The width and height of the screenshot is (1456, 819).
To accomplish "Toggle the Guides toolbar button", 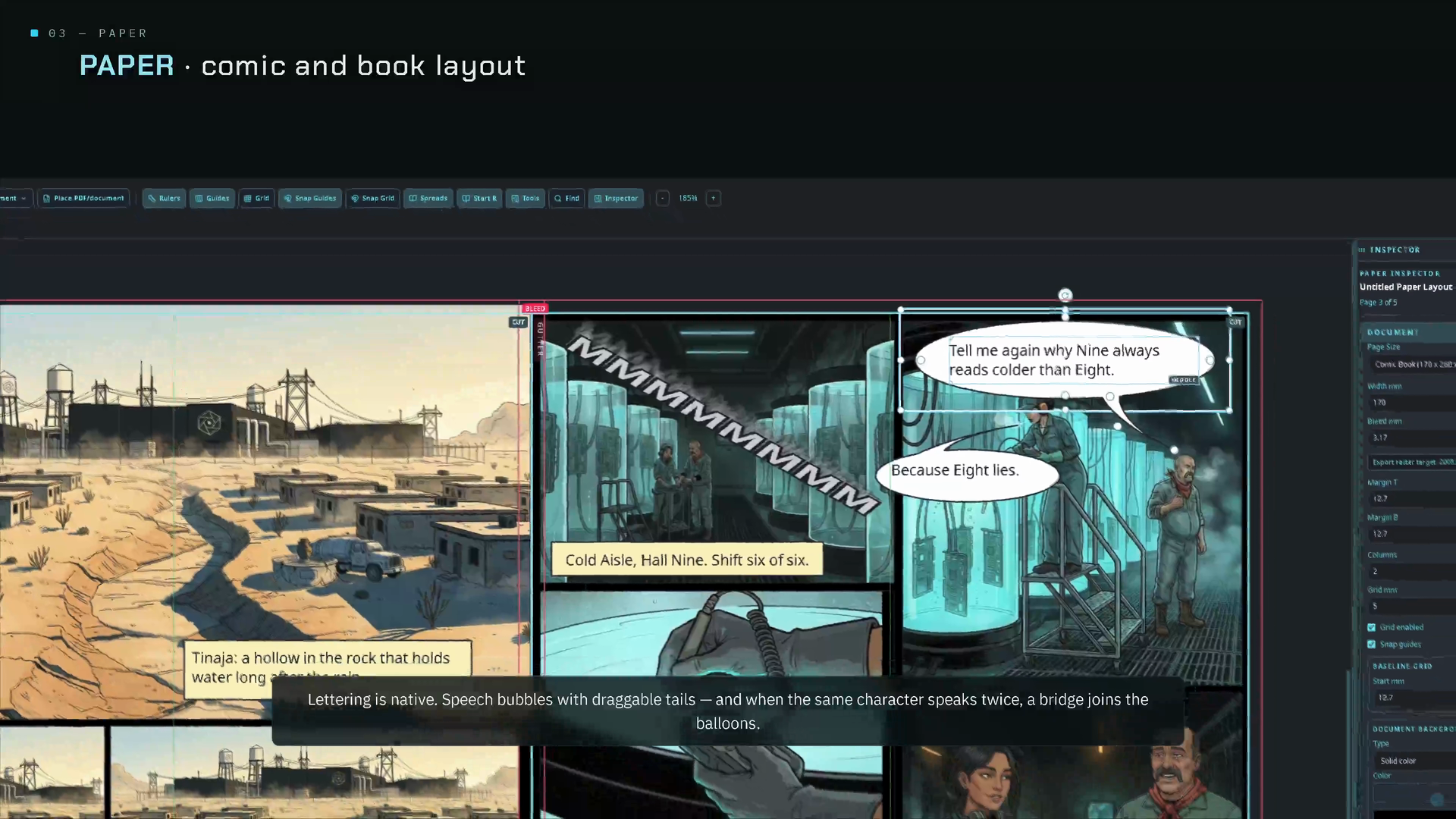I will tap(212, 199).
